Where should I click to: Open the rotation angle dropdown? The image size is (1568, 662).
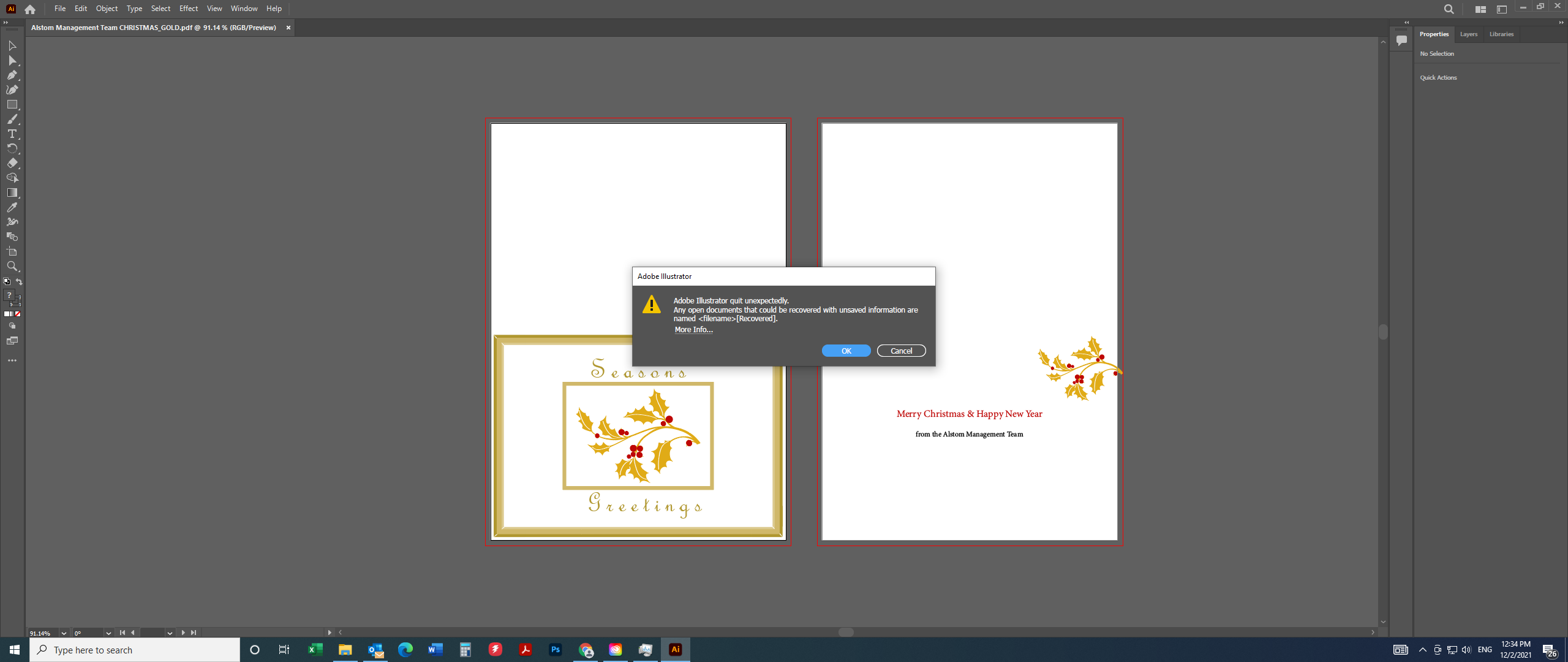pyautogui.click(x=108, y=633)
